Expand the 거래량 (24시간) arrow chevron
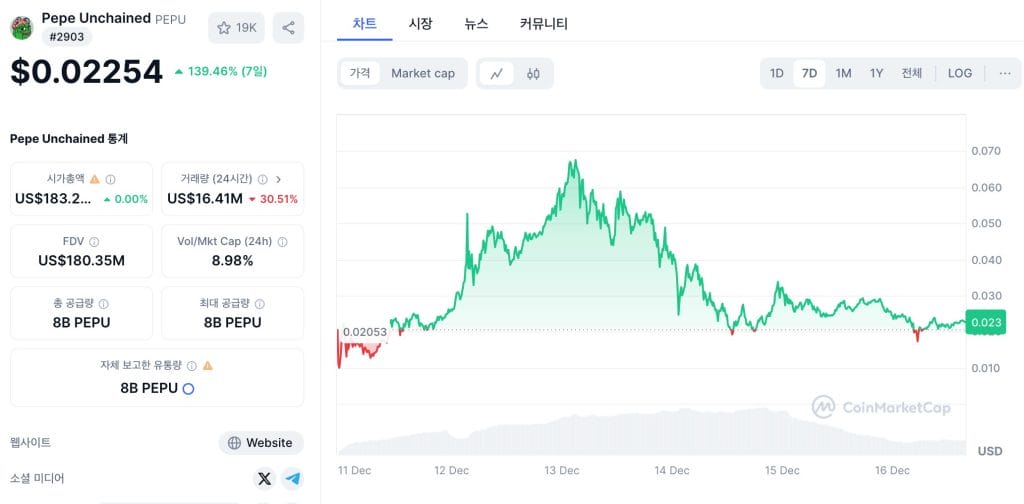 pyautogui.click(x=279, y=179)
